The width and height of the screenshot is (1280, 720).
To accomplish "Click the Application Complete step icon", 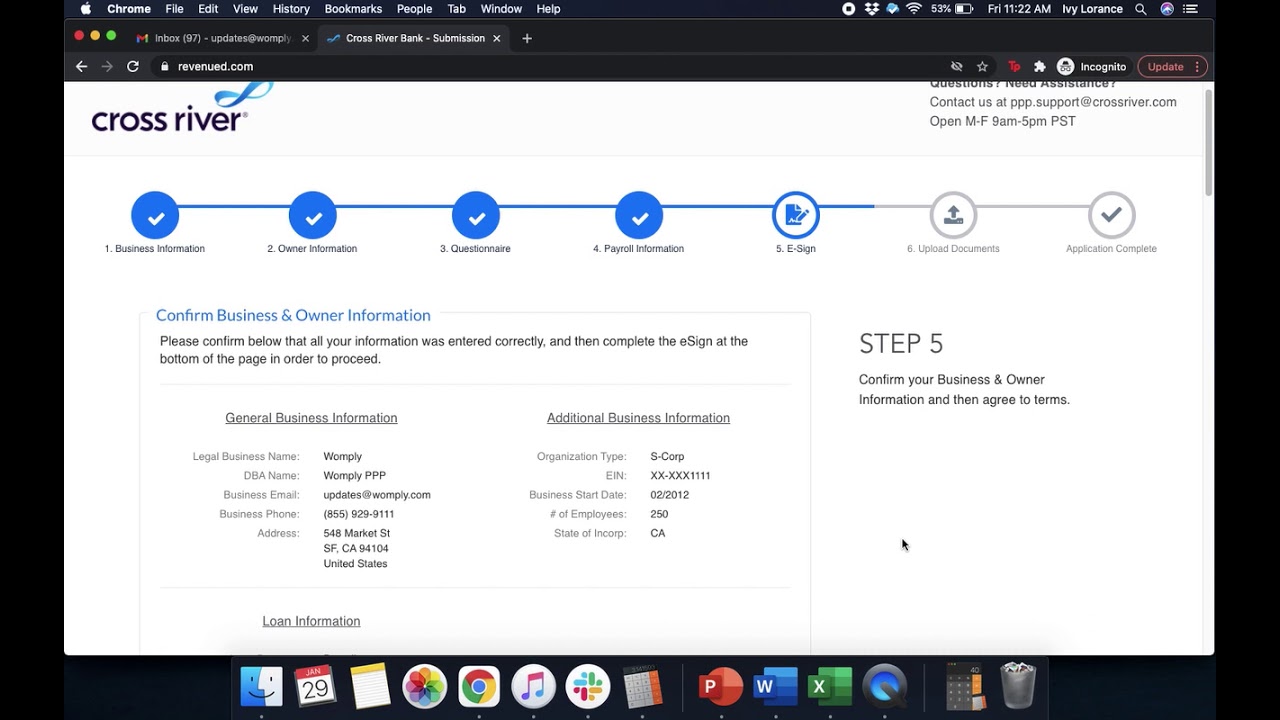I will point(1111,215).
